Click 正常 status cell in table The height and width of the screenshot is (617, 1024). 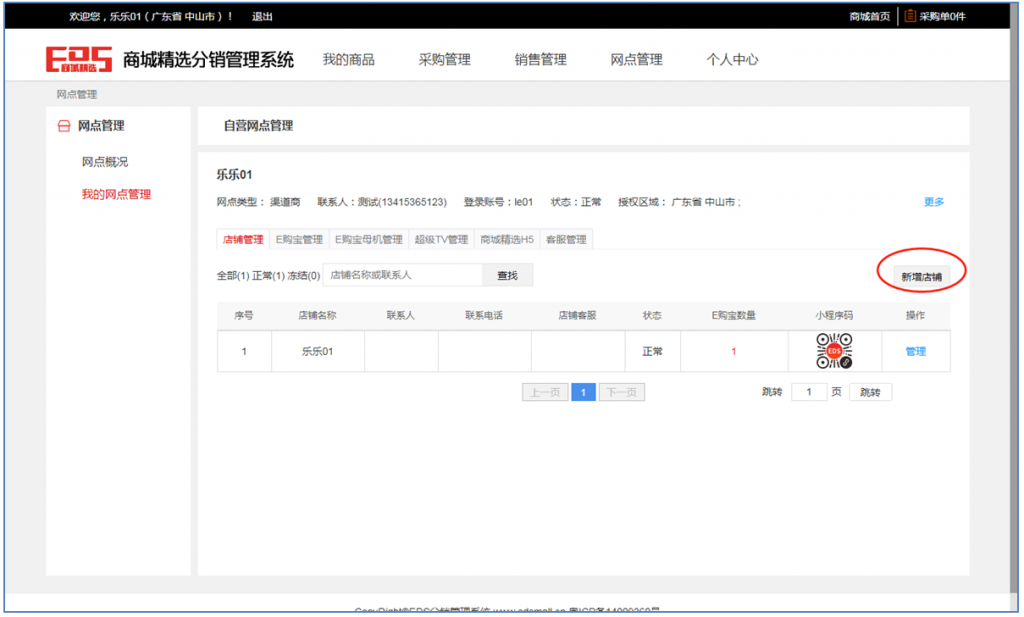point(652,351)
